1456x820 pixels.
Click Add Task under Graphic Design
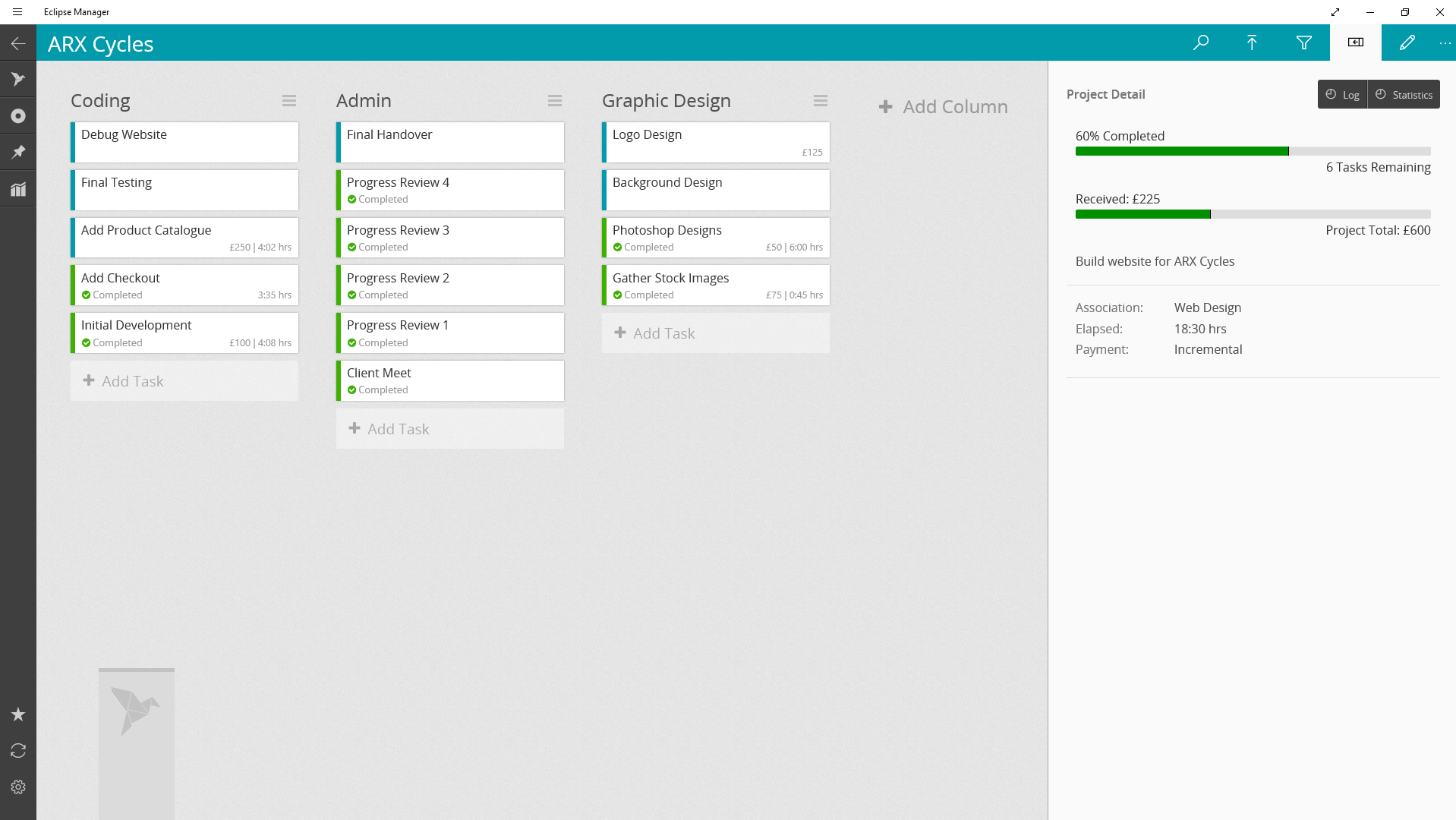(715, 333)
